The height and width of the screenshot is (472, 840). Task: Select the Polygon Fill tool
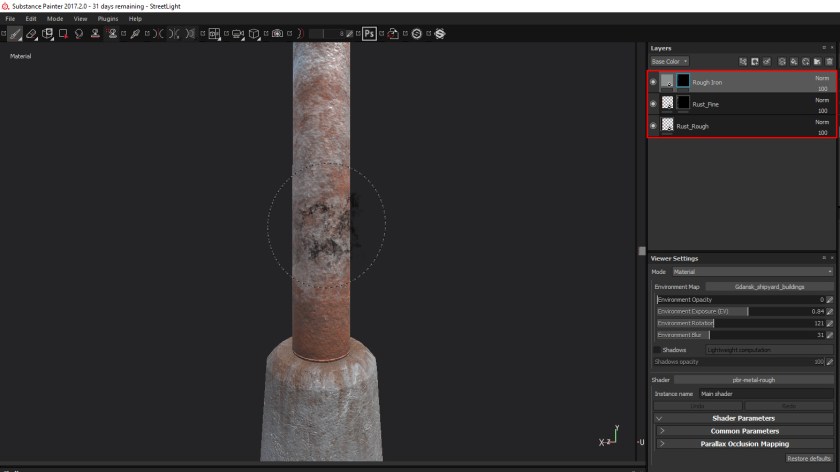coord(63,33)
